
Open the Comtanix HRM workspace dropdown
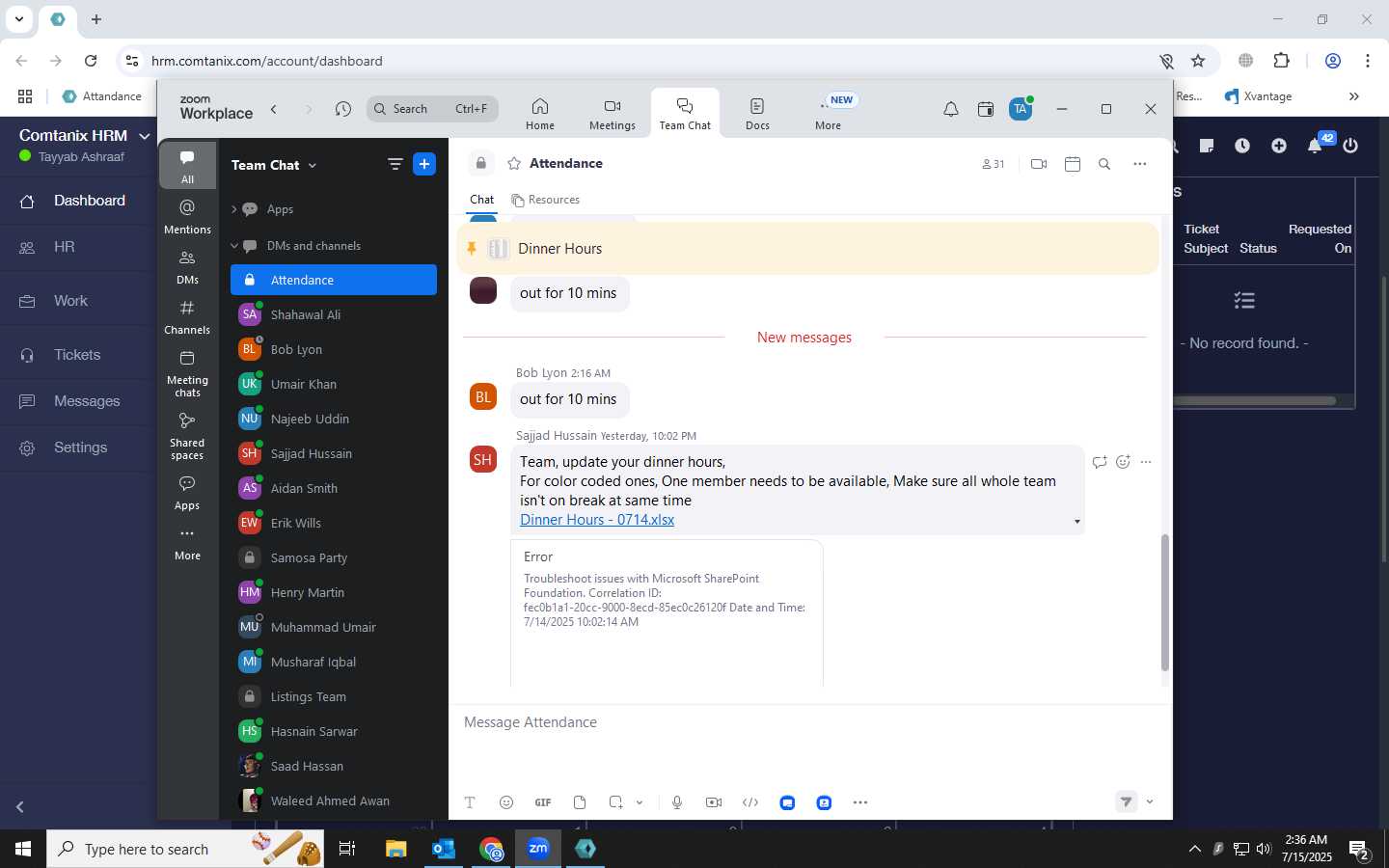[x=145, y=136]
